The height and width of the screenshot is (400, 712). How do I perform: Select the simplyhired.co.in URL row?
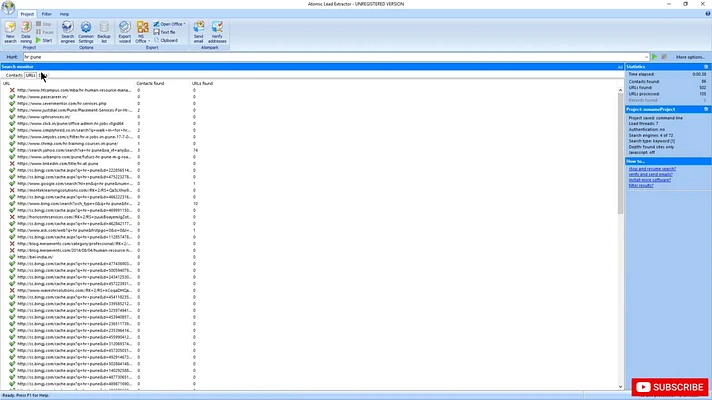point(74,130)
